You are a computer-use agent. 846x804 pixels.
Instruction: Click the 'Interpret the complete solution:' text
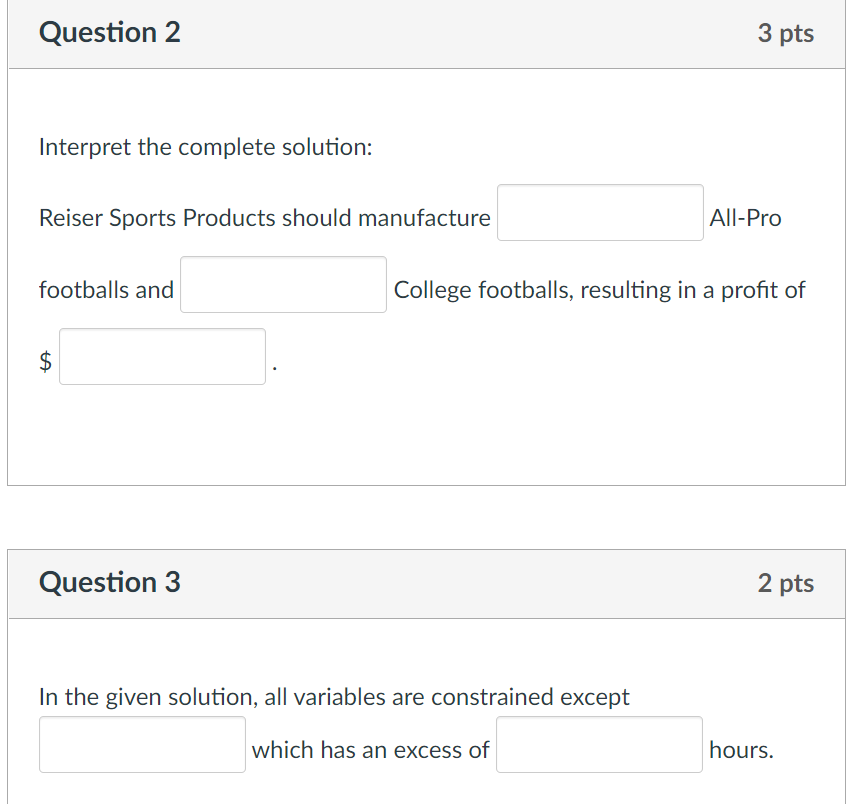click(205, 148)
